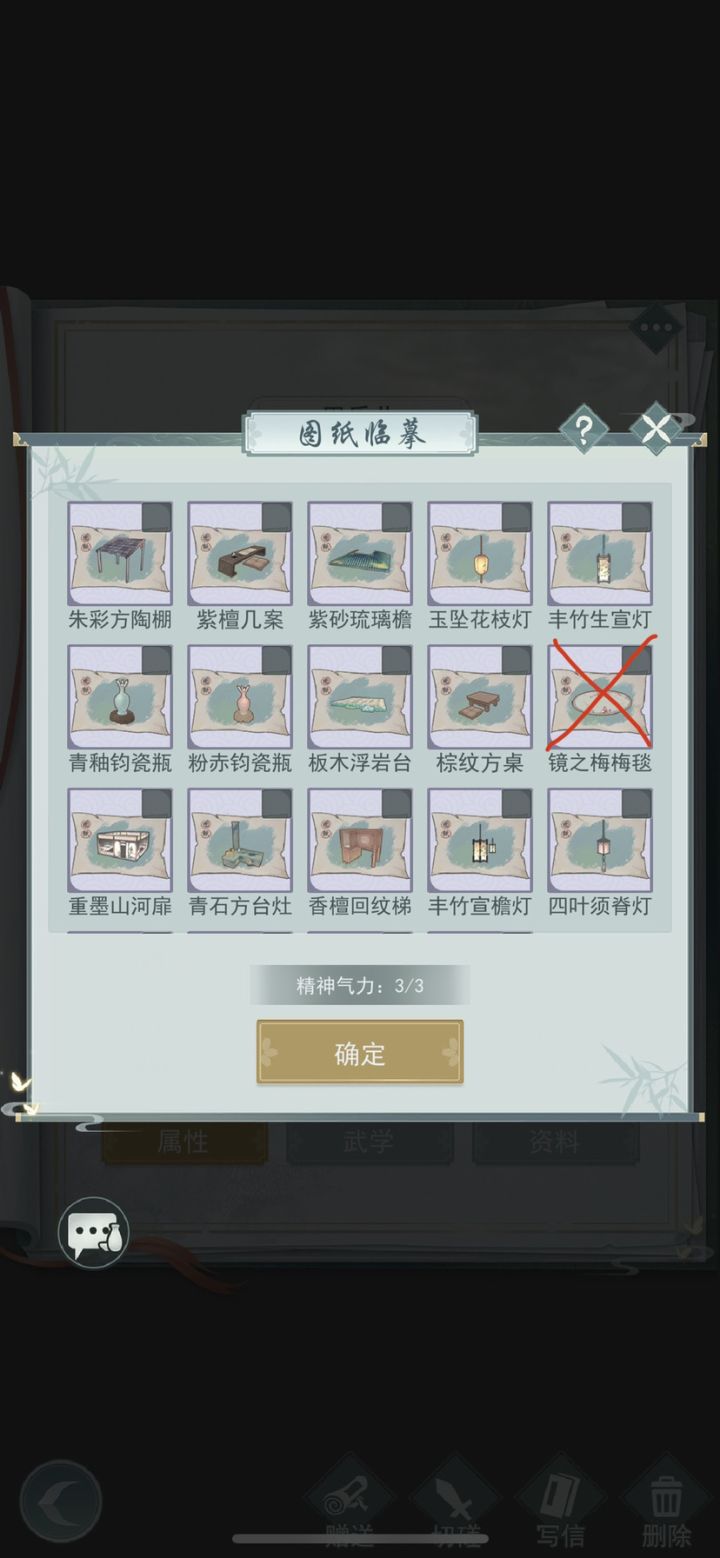The height and width of the screenshot is (1558, 720).
Task: Switch to the 属性 tab
Action: click(x=184, y=1142)
